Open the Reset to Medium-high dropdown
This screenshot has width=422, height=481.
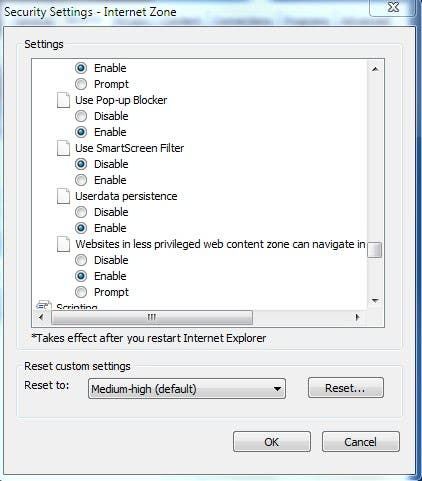pos(187,389)
